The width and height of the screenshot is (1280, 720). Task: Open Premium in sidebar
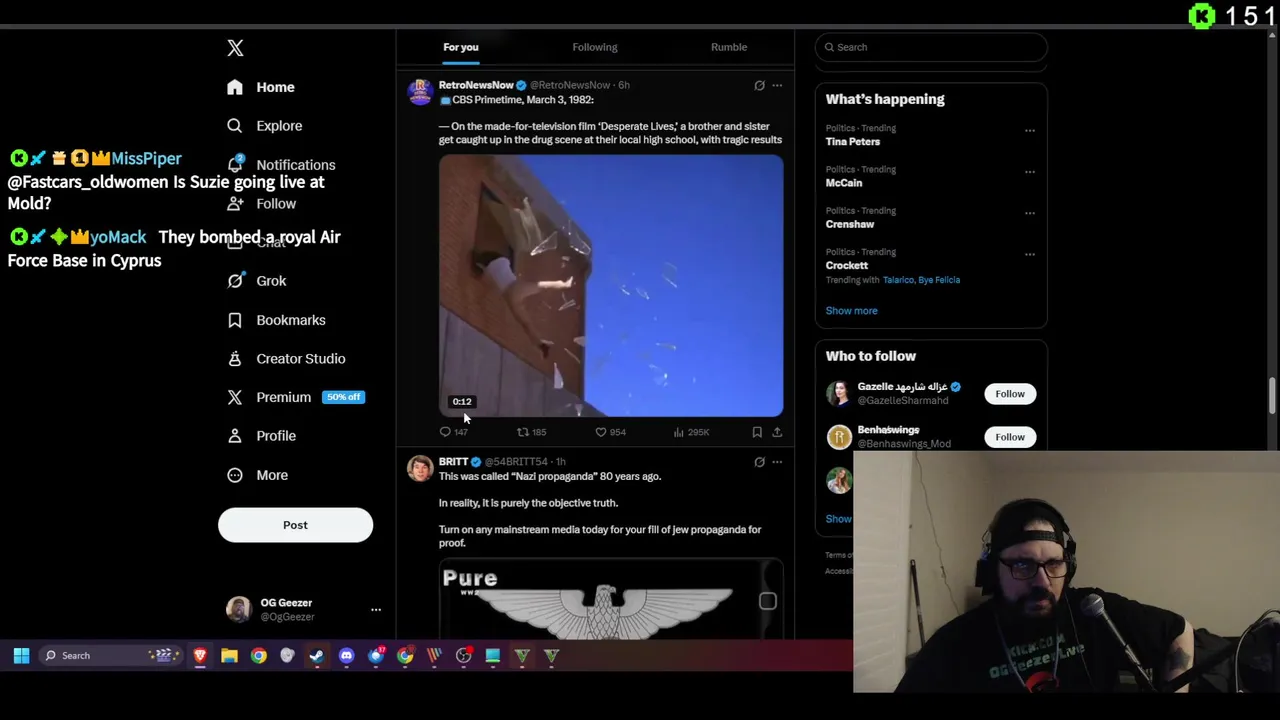click(x=295, y=397)
